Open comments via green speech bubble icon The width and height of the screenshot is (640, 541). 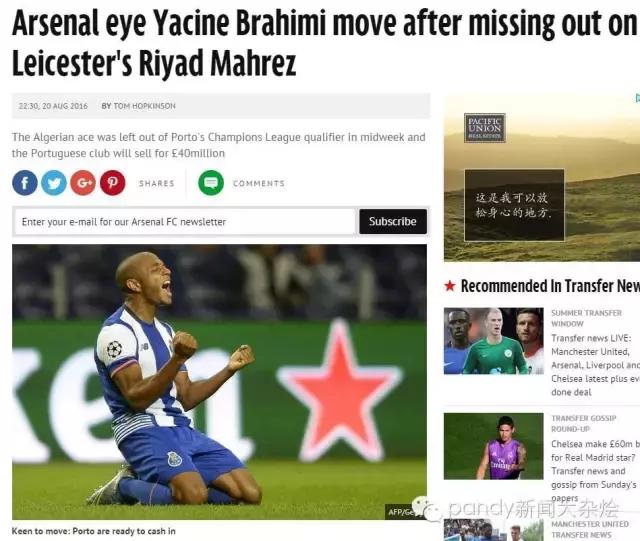pyautogui.click(x=211, y=183)
